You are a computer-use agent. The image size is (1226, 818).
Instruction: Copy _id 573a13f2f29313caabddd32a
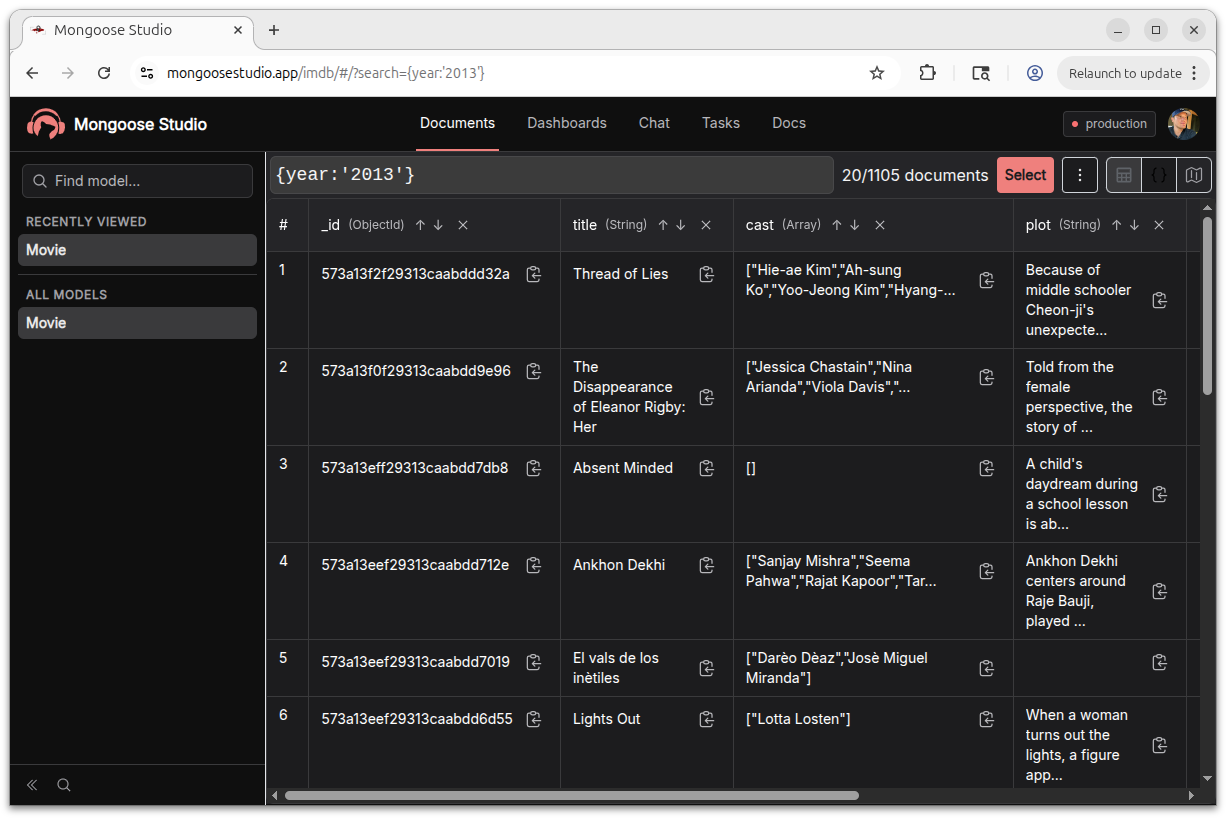click(534, 274)
